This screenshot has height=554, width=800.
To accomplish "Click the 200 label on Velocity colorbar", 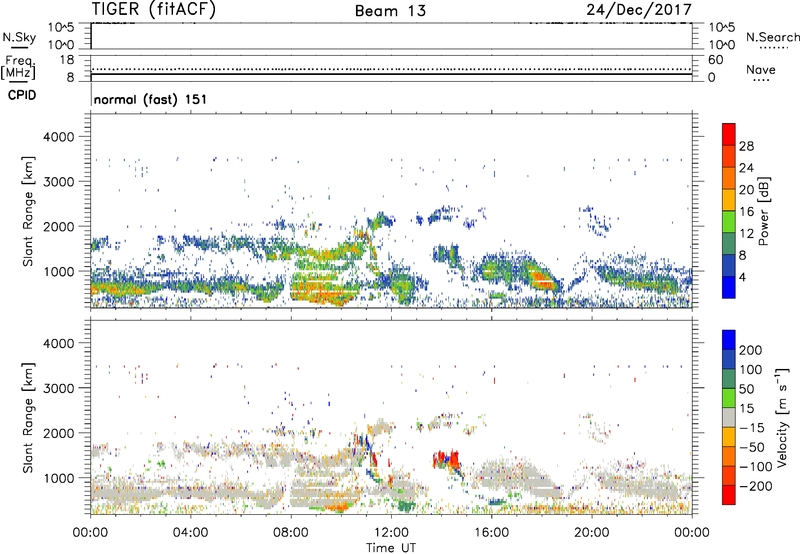I will [751, 350].
